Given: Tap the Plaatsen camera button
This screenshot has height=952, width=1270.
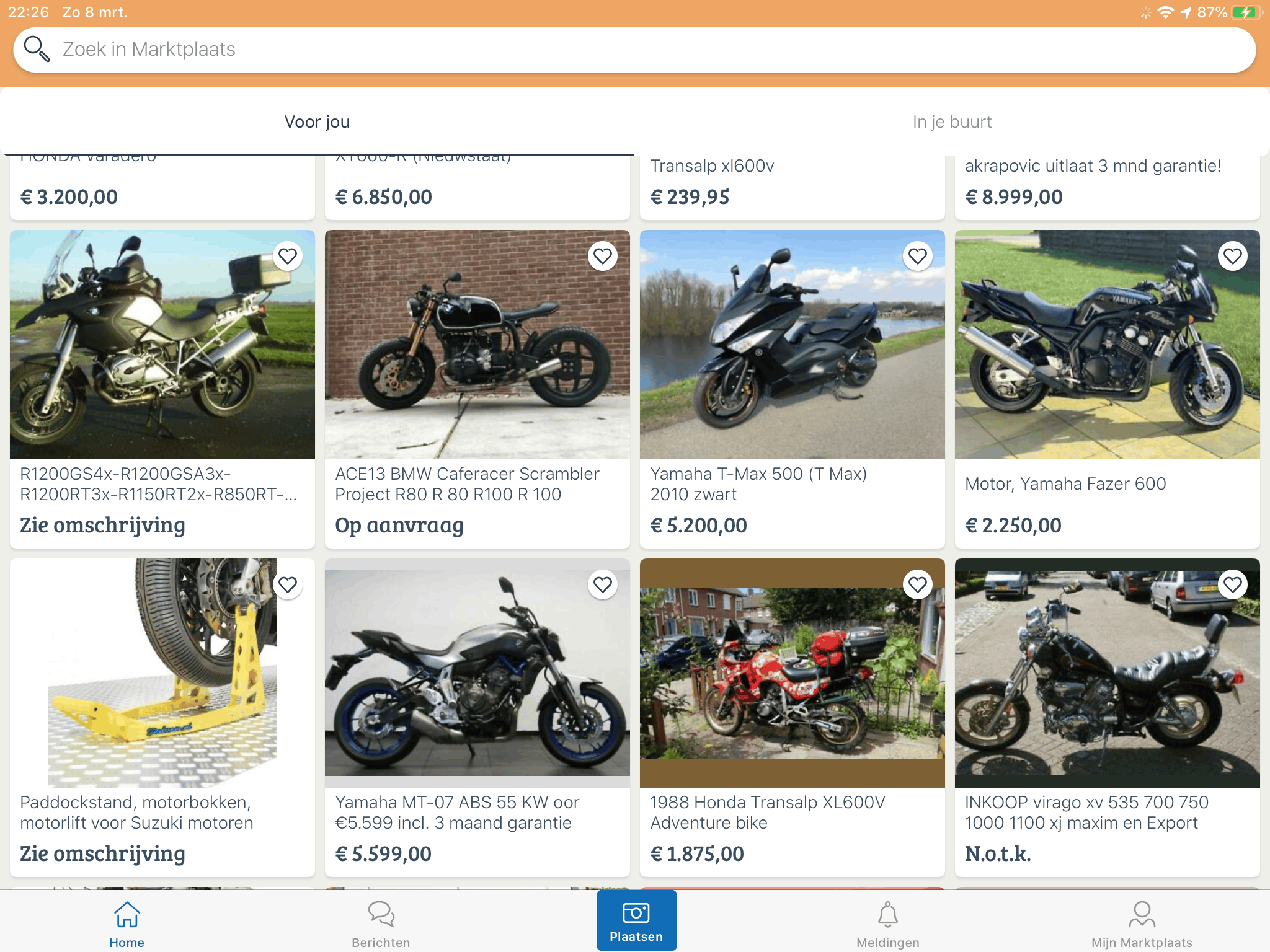Looking at the screenshot, I should (636, 920).
